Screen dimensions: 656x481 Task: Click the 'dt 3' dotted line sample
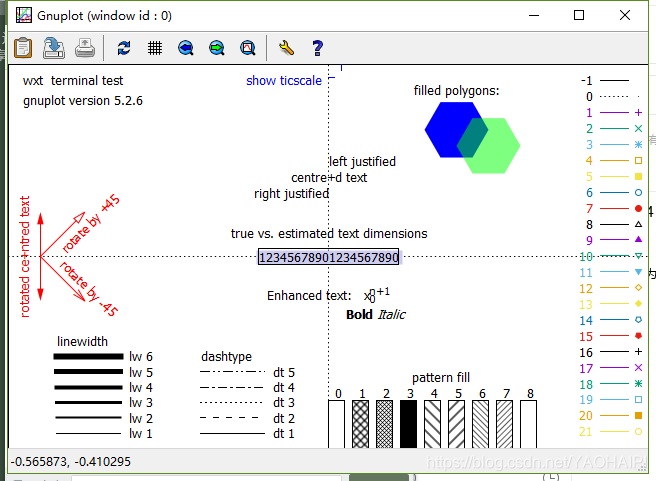(232, 403)
